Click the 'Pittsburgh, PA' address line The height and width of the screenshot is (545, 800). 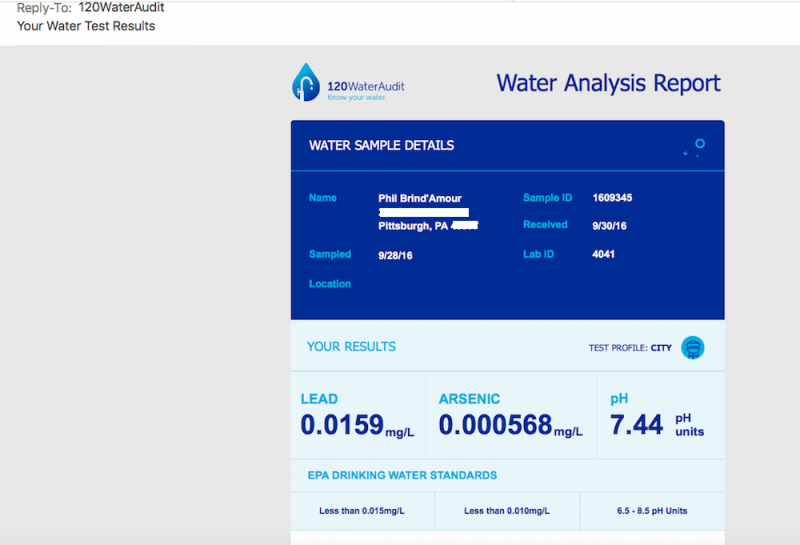coord(413,226)
